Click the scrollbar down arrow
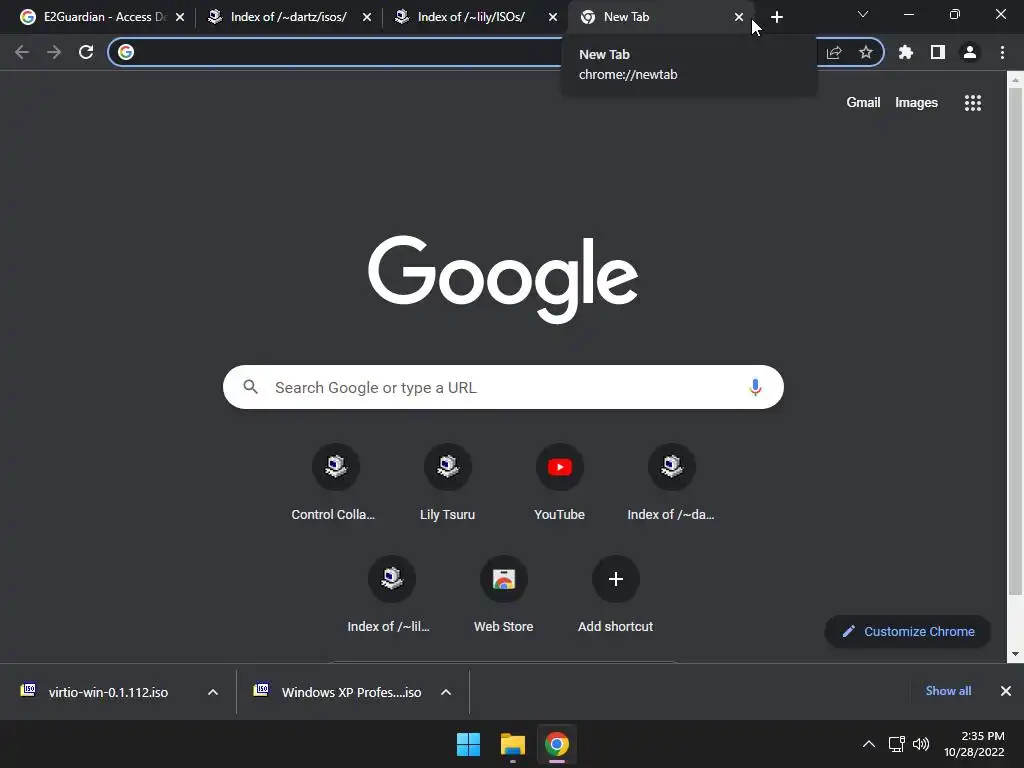Viewport: 1024px width, 768px height. (x=1015, y=654)
